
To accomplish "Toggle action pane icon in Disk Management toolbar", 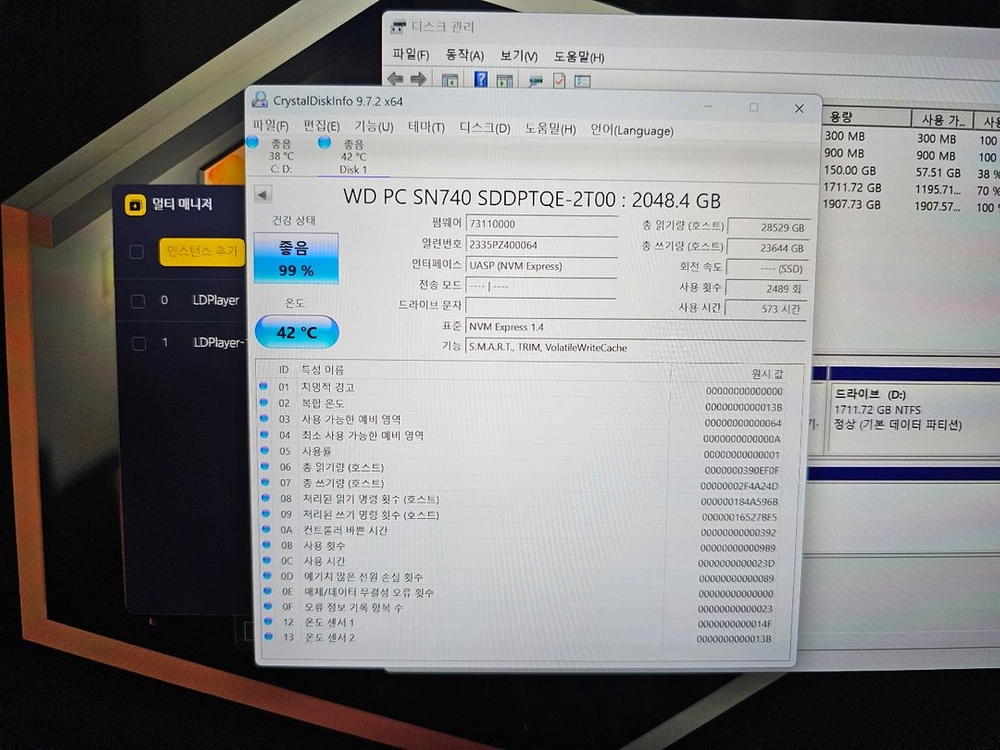I will click(505, 81).
